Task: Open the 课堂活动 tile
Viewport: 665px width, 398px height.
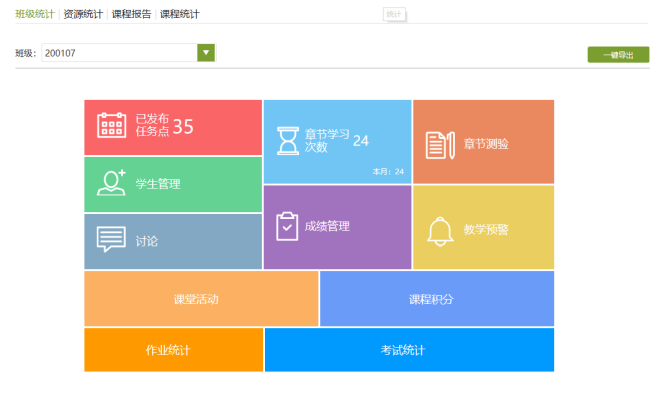Action: click(x=201, y=299)
